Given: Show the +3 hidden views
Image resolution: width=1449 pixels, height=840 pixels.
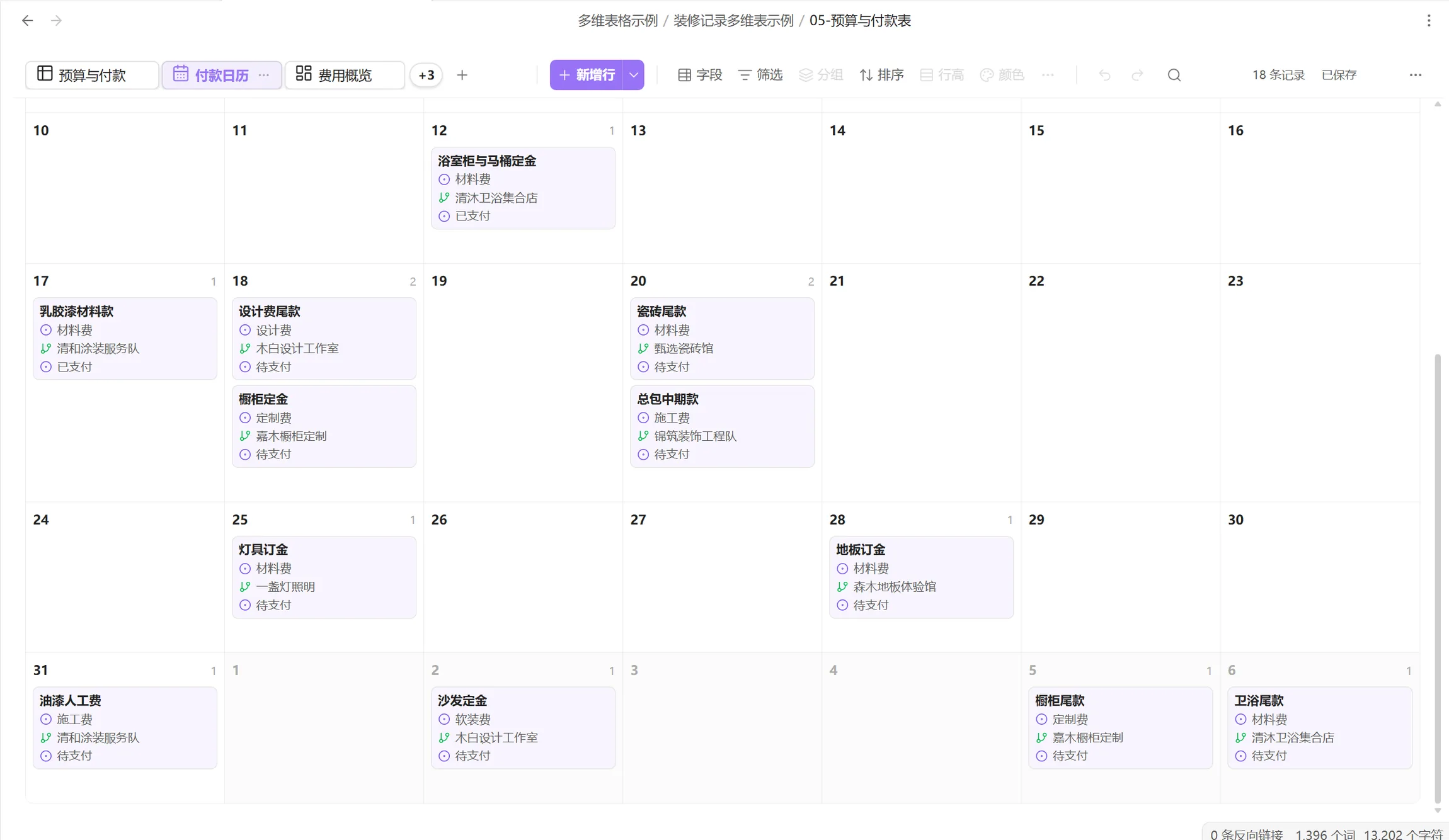Looking at the screenshot, I should (x=427, y=75).
